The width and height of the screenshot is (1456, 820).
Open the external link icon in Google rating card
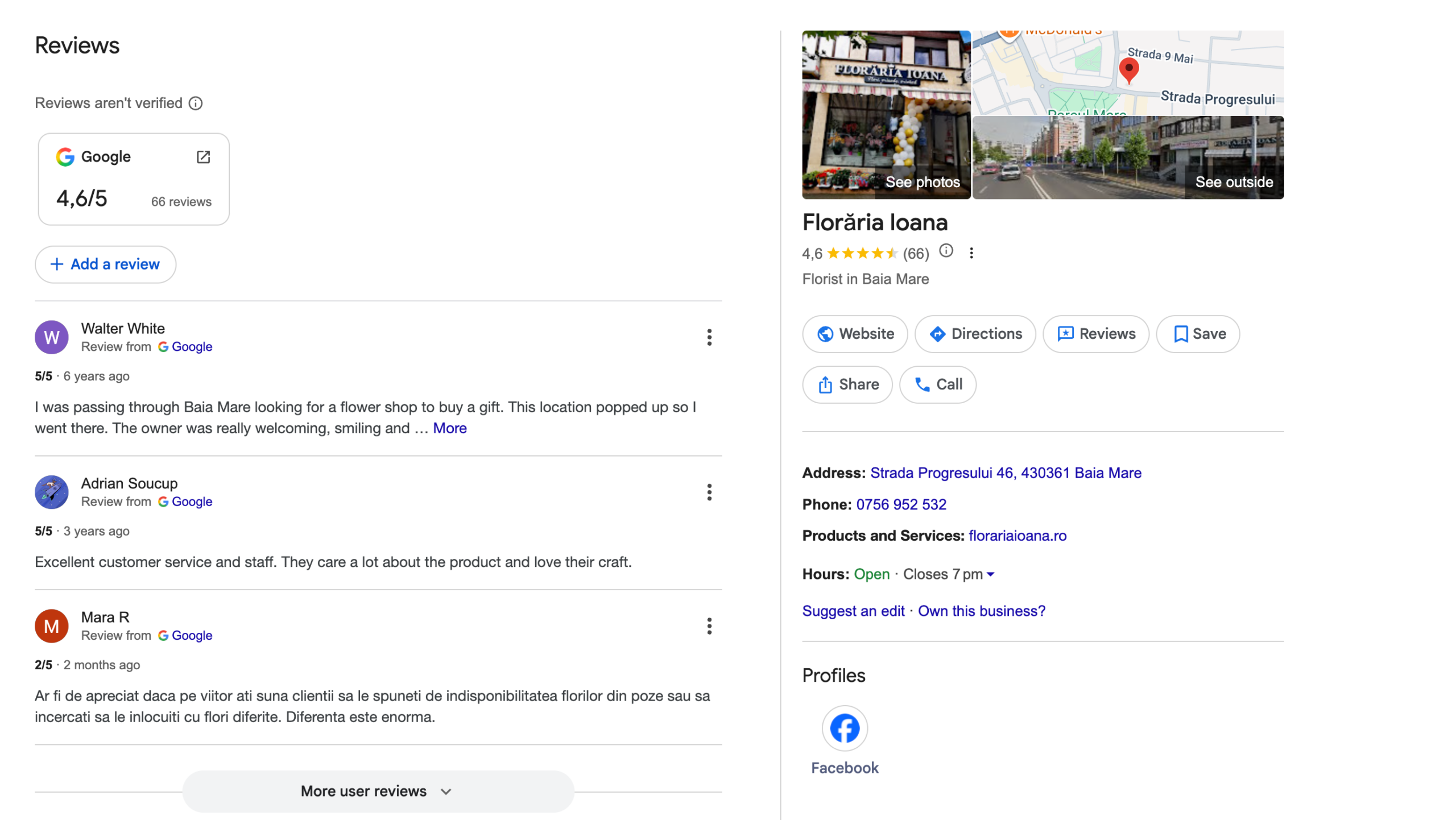pos(203,157)
